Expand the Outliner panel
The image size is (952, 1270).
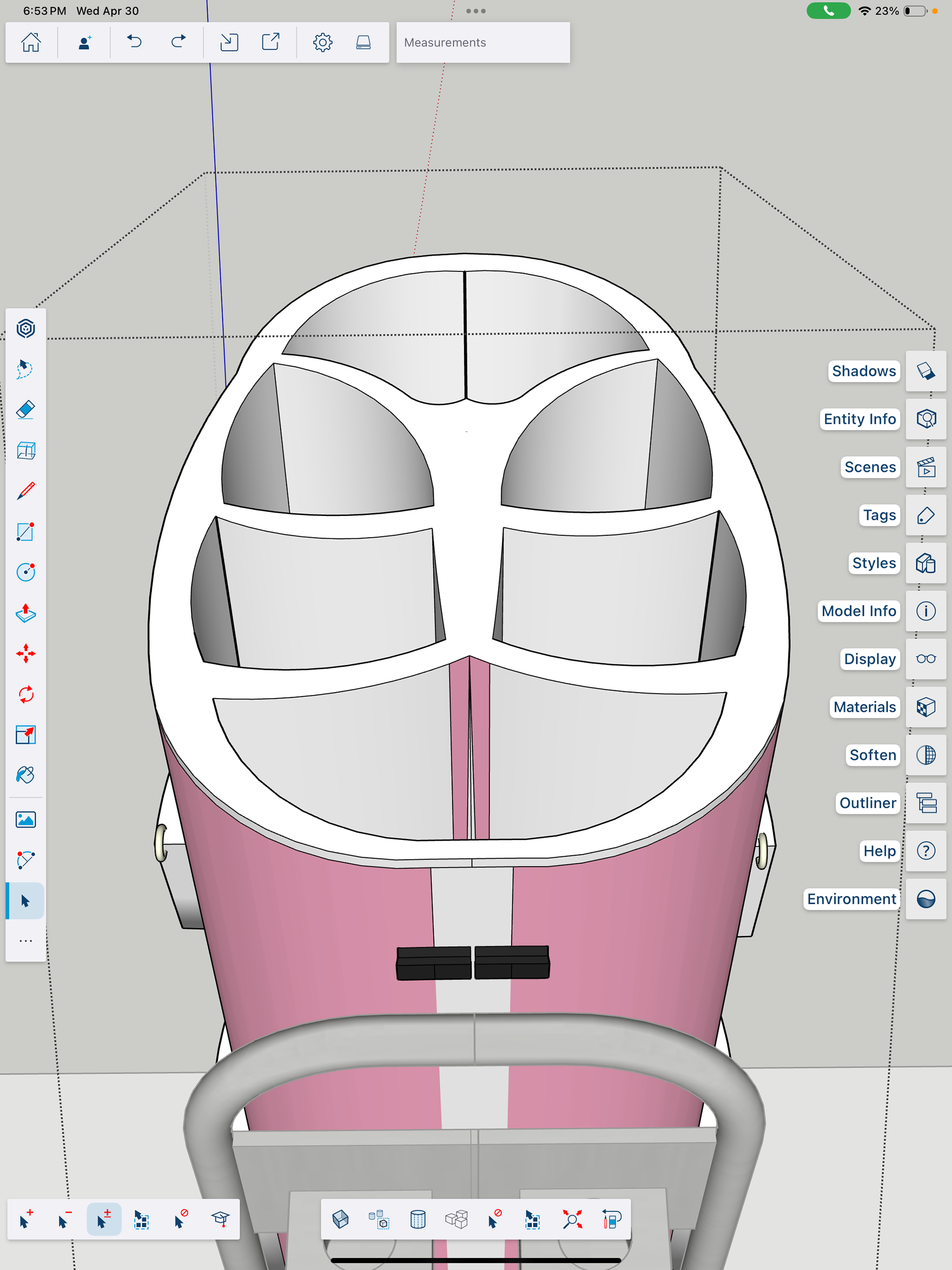pyautogui.click(x=926, y=803)
